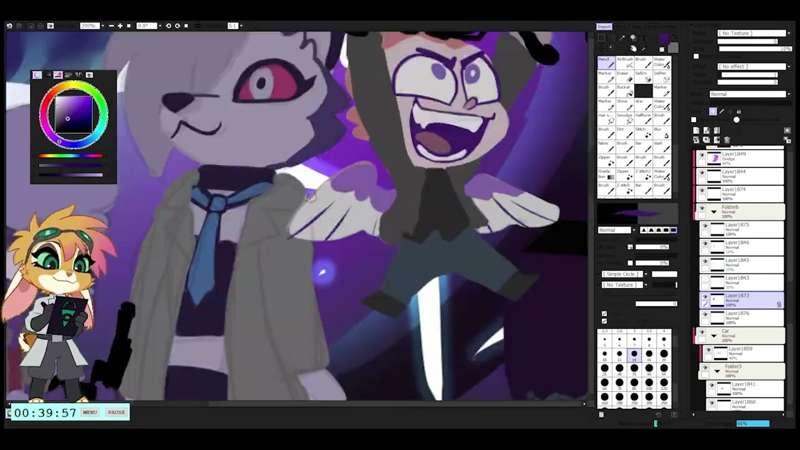Click the Layer1846 thumbnail
The image size is (800, 450).
click(x=718, y=247)
